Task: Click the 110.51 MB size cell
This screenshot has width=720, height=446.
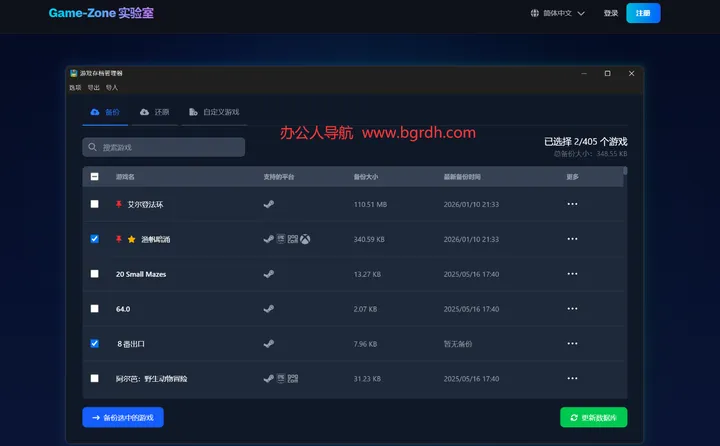Action: point(370,204)
